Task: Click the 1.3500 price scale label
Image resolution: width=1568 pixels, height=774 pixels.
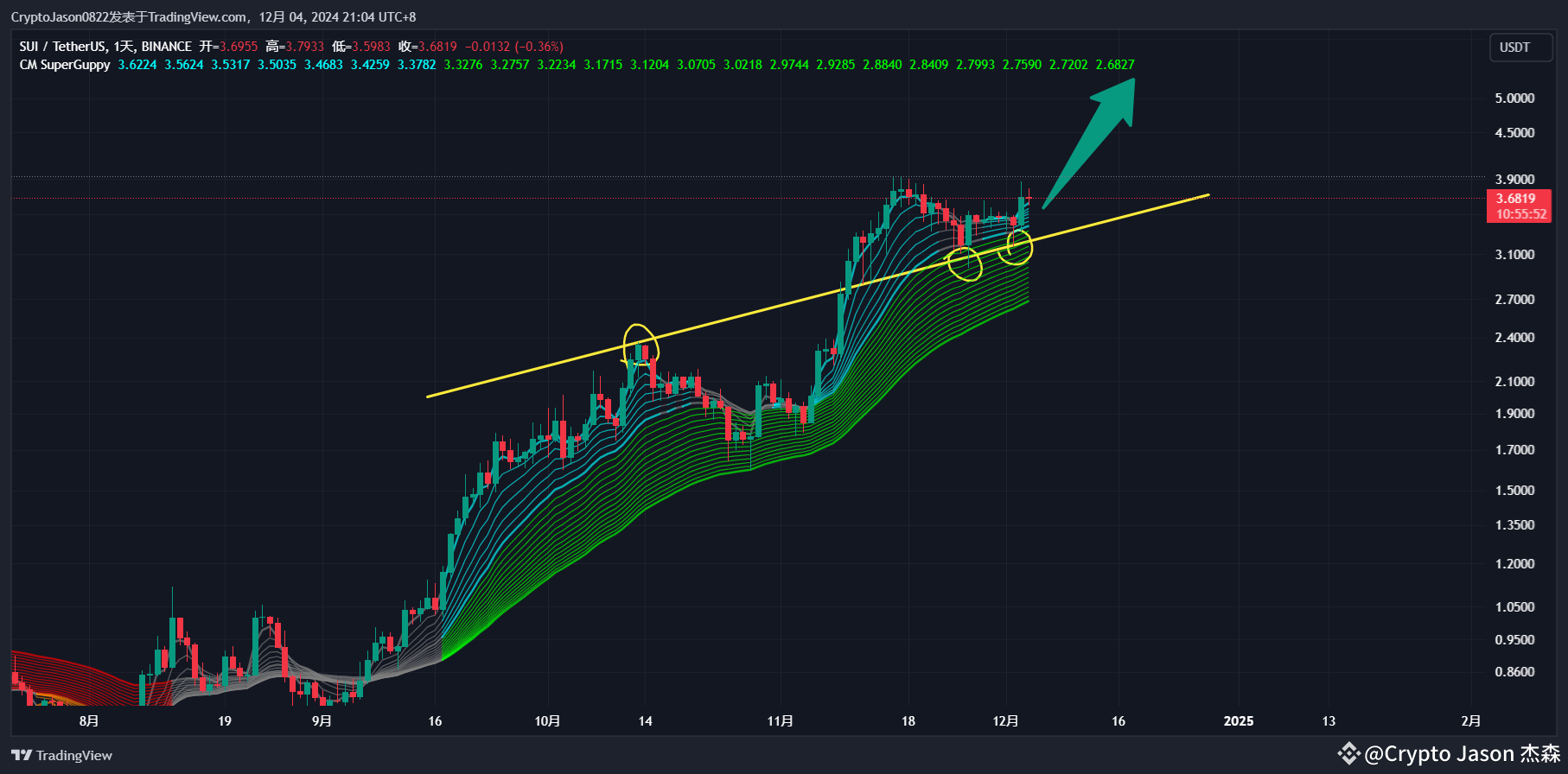Action: coord(1514,525)
